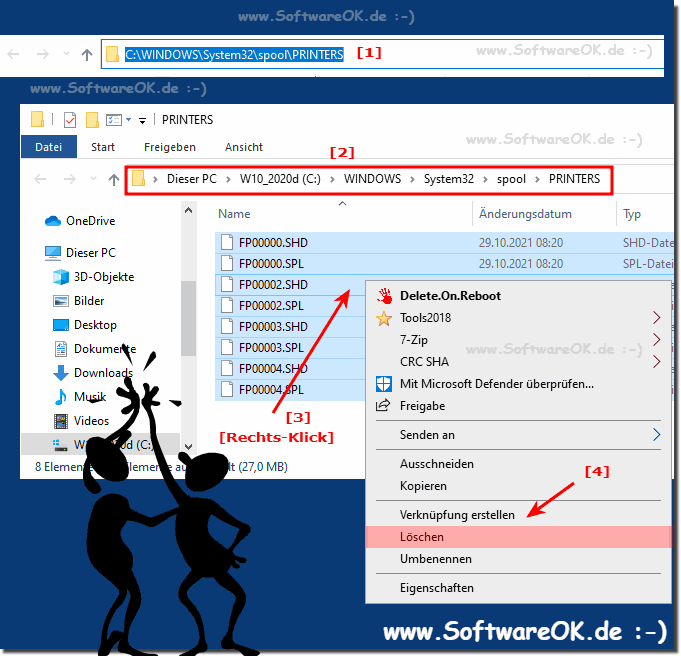This screenshot has width=681, height=656.
Task: Sort files by the Typ column header
Action: [632, 214]
